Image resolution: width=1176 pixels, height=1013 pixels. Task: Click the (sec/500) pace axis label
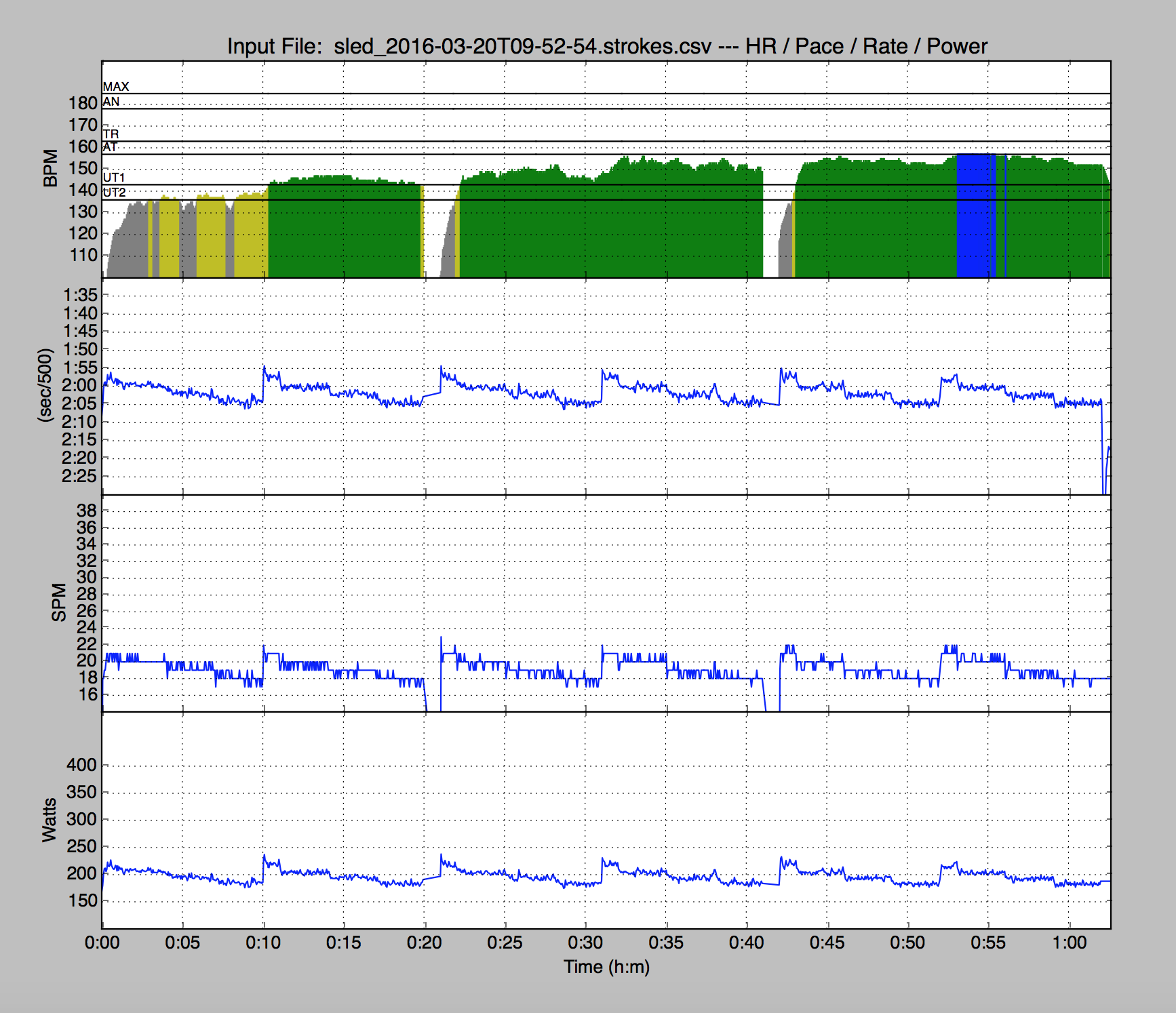[45, 385]
